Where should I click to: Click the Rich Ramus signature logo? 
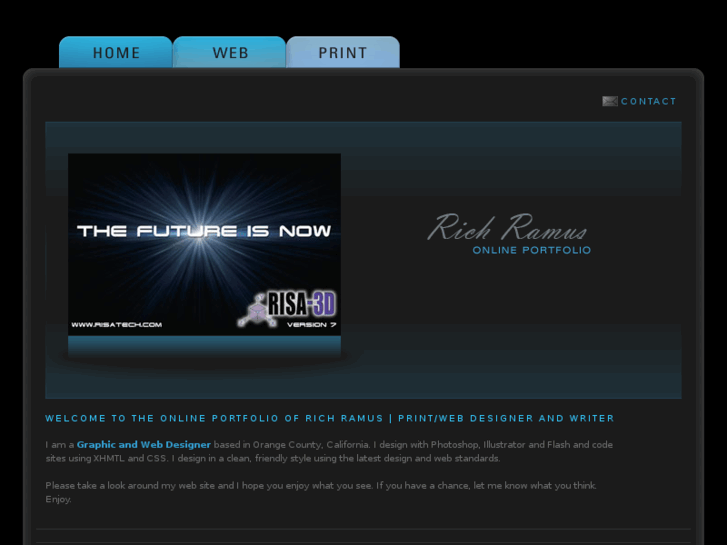tap(507, 227)
